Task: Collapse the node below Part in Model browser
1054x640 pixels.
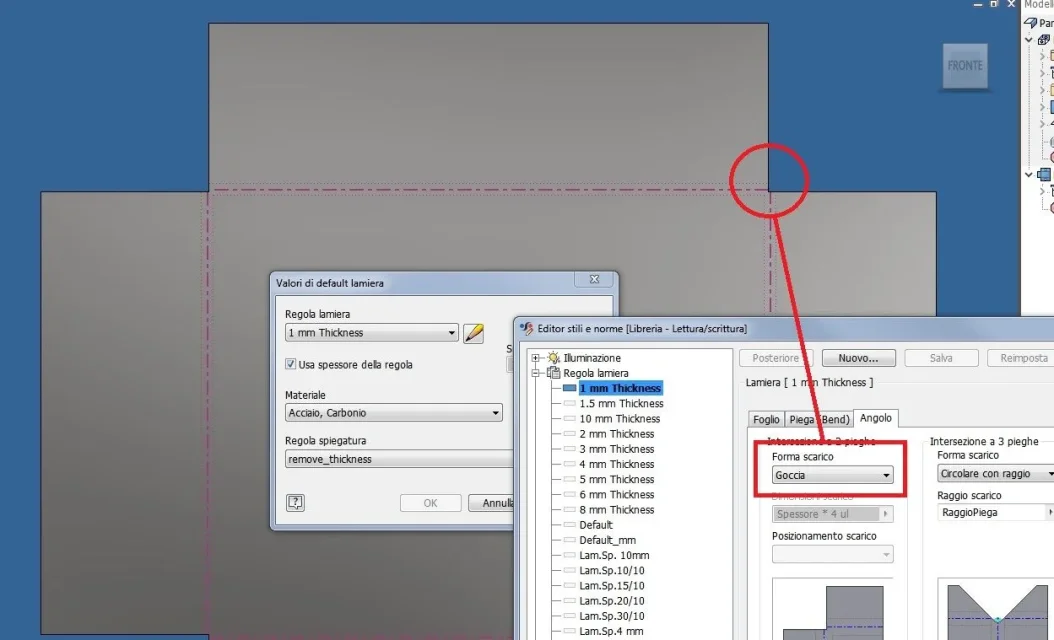Action: coord(1028,40)
